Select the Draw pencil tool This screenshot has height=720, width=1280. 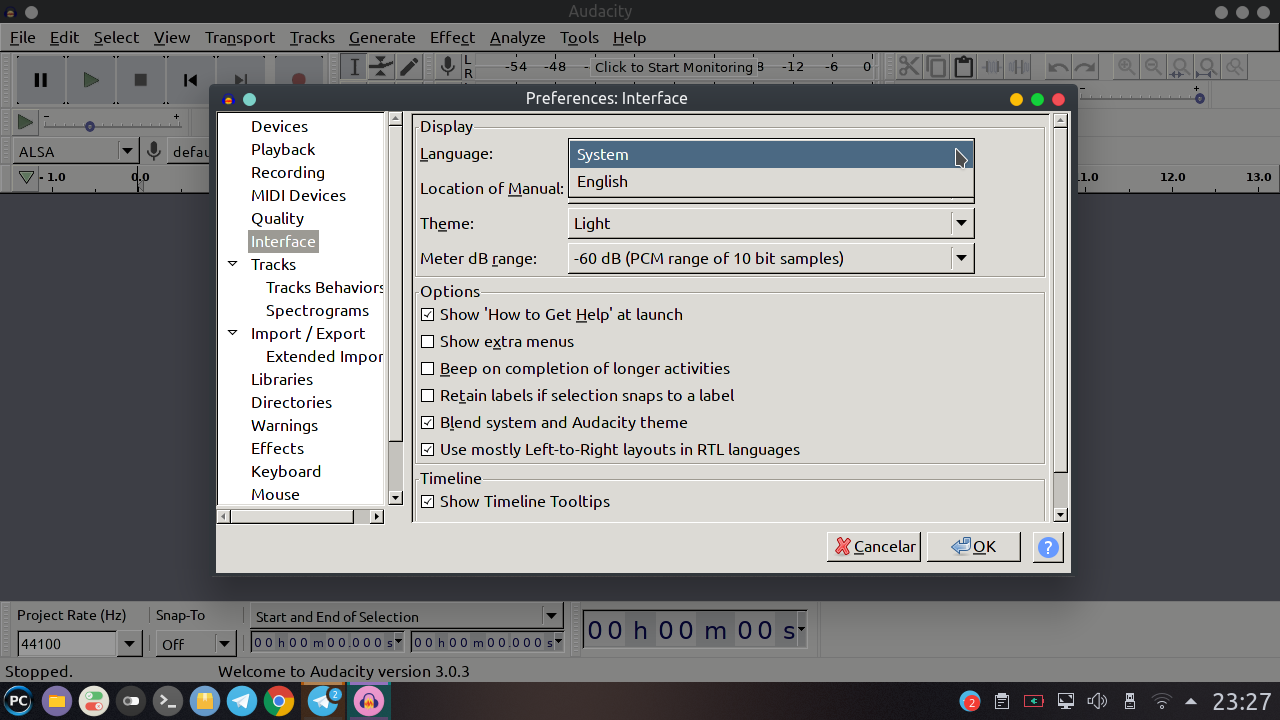409,67
